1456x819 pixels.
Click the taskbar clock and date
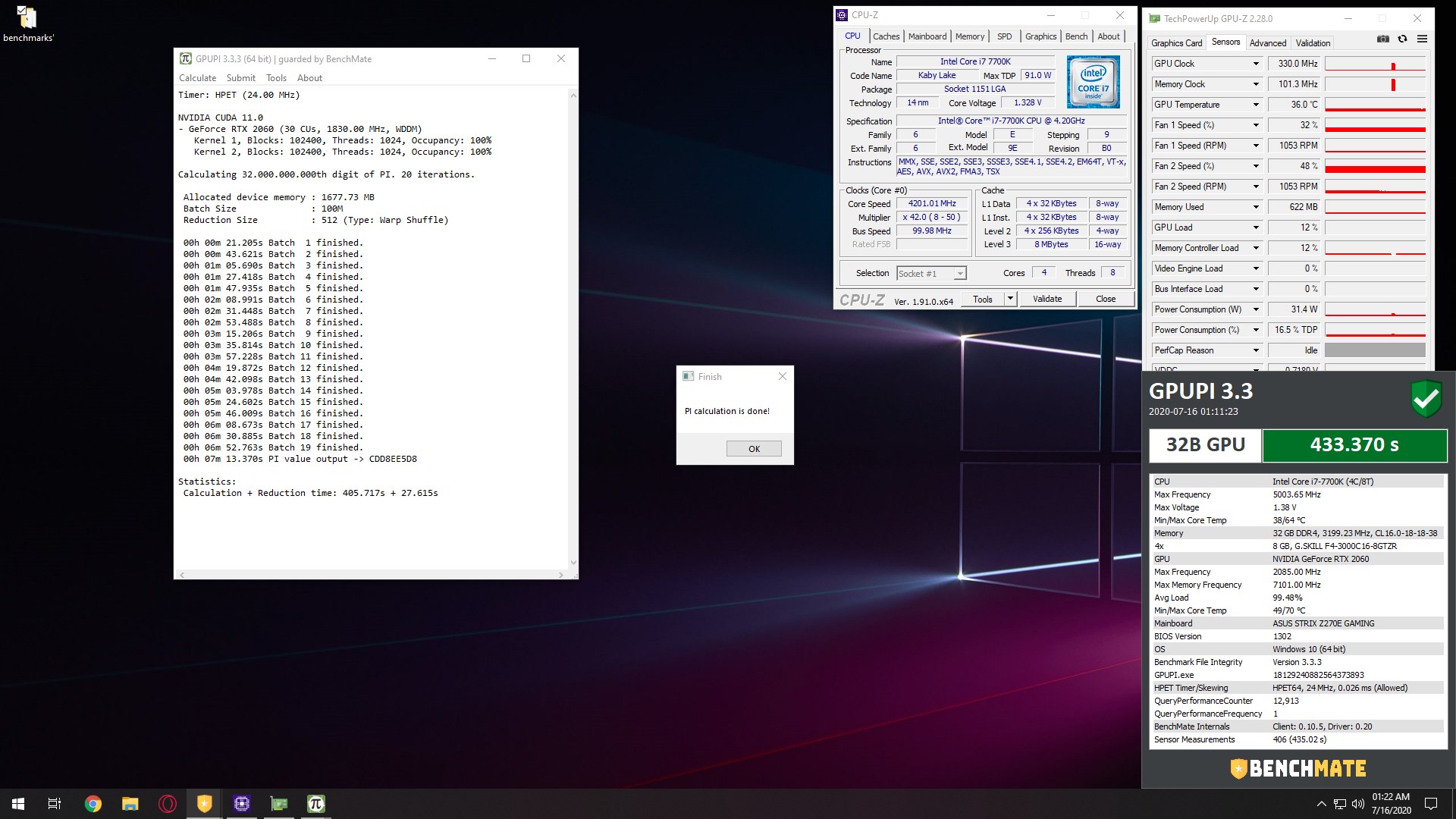click(1391, 804)
